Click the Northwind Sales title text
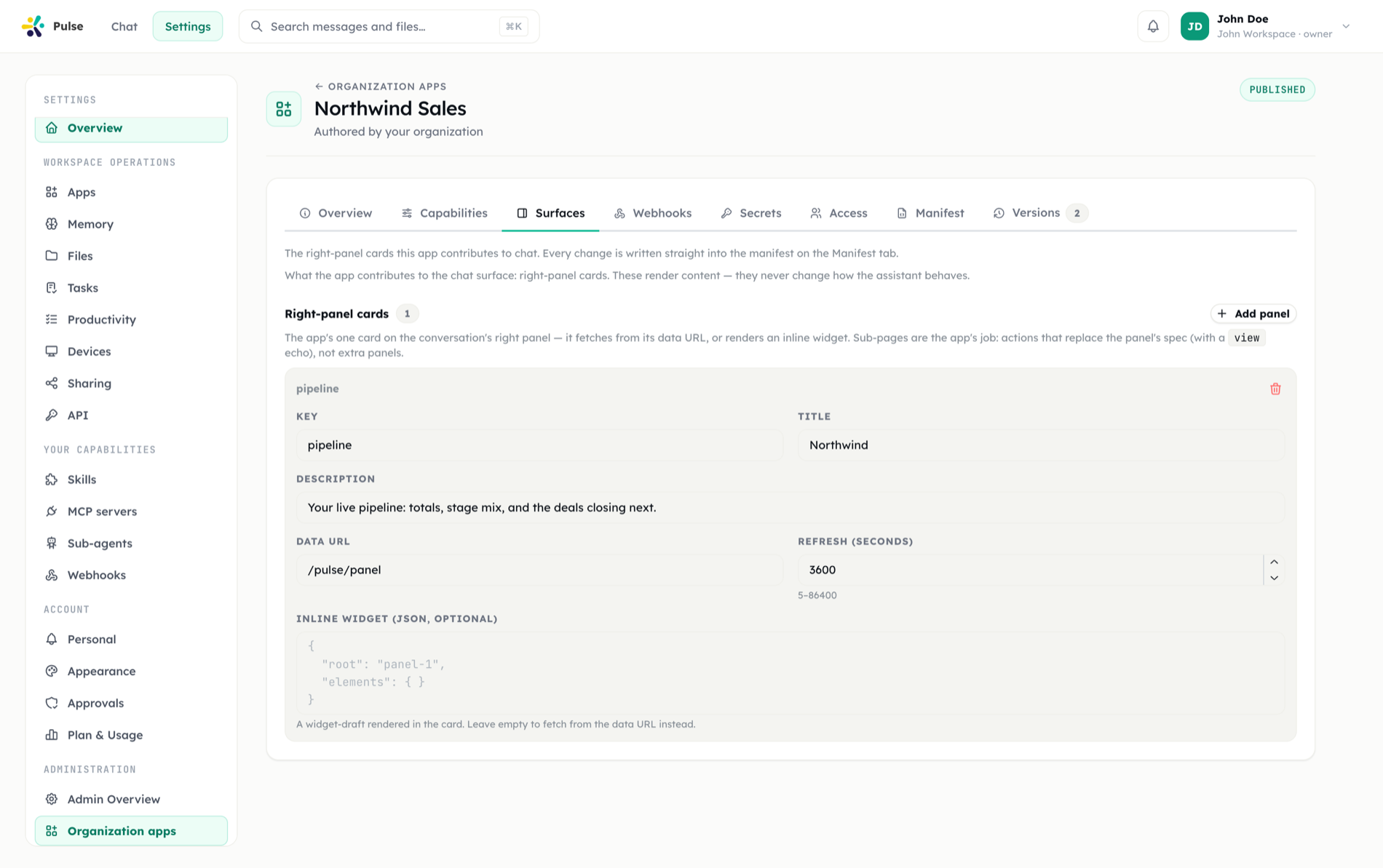This screenshot has height=868, width=1383. [x=390, y=108]
